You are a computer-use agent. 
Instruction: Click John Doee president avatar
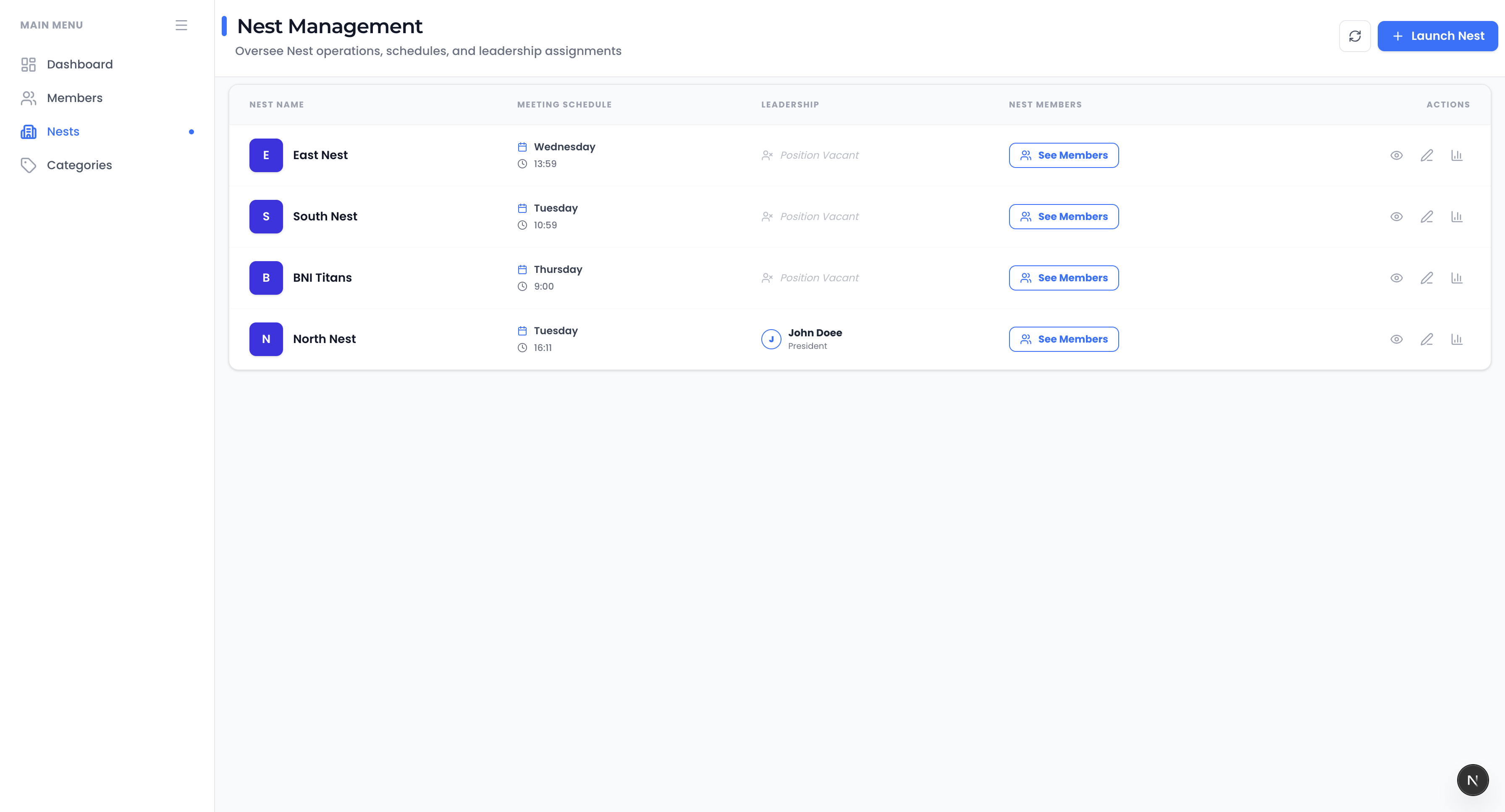tap(771, 339)
